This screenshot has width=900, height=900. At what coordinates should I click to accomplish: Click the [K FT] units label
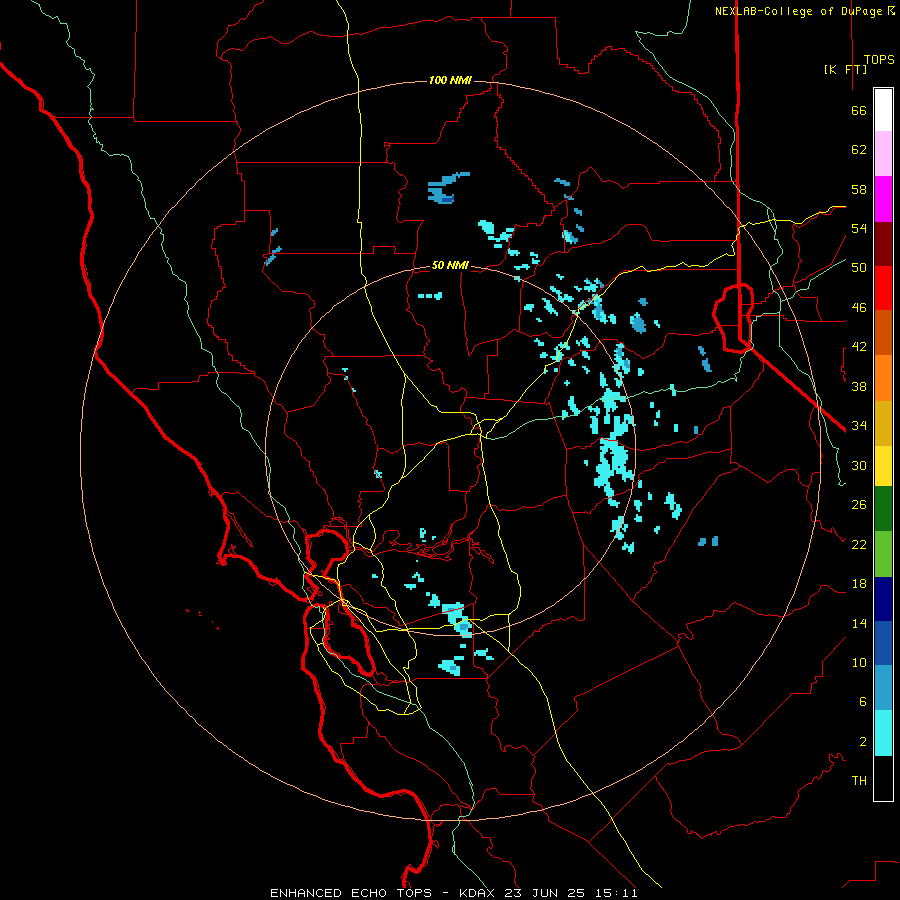845,69
